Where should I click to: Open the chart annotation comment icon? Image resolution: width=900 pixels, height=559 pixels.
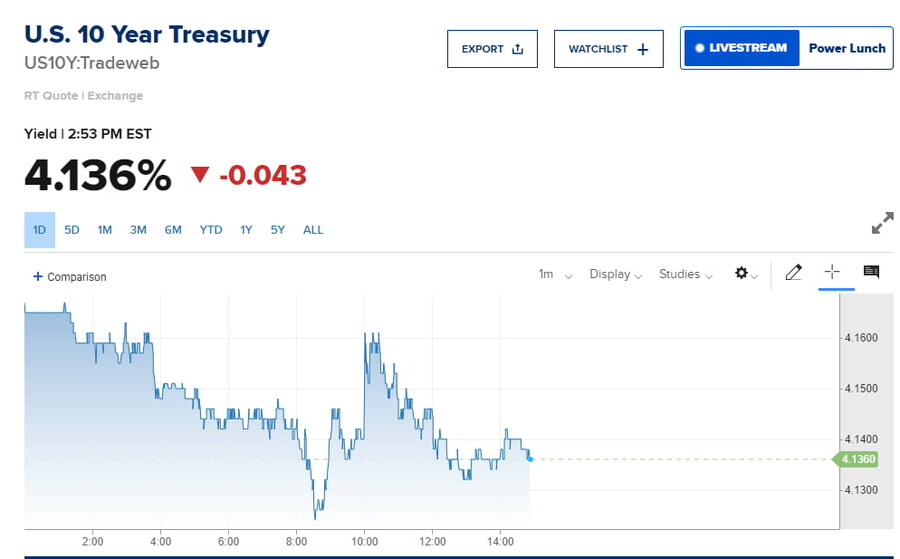(871, 272)
